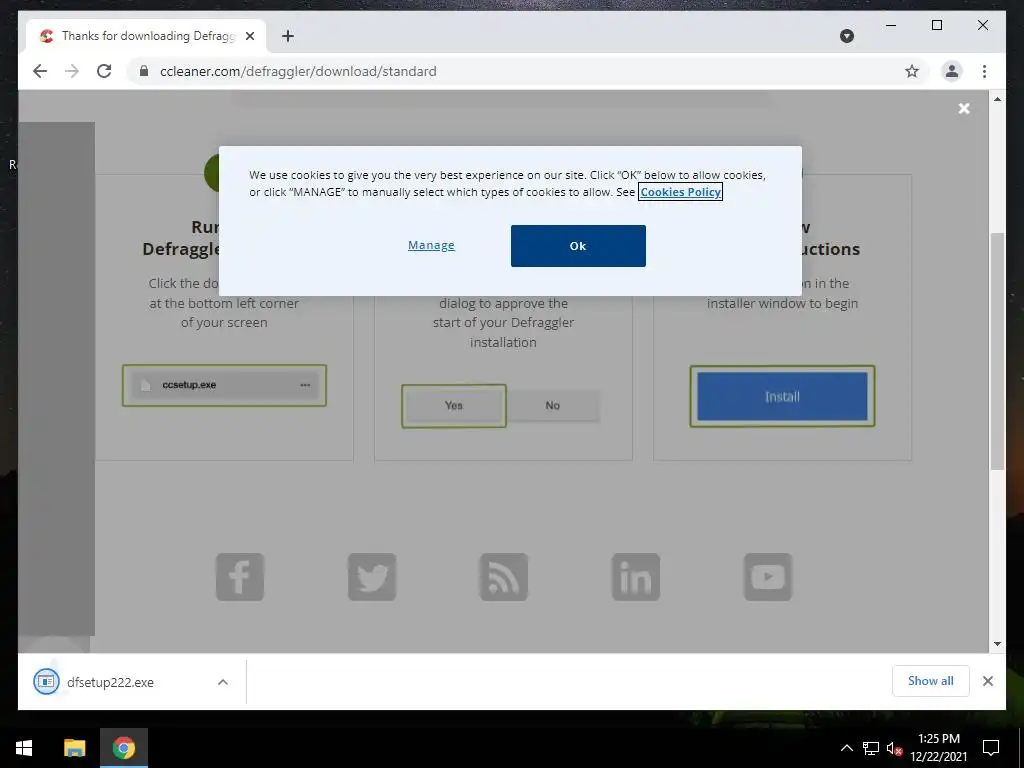Select the 'Thanks for downloading Defraggler' tab

[x=146, y=36]
